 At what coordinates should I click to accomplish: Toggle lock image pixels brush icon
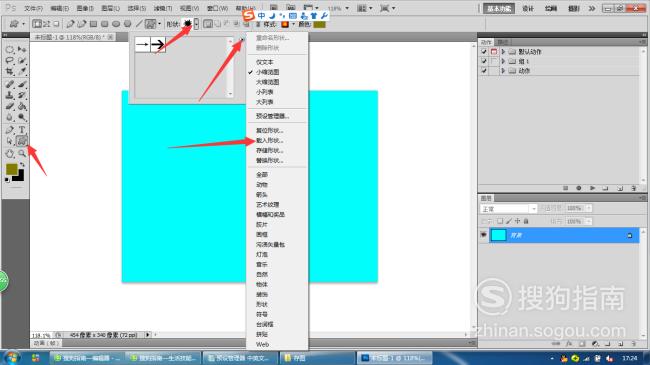[x=509, y=221]
